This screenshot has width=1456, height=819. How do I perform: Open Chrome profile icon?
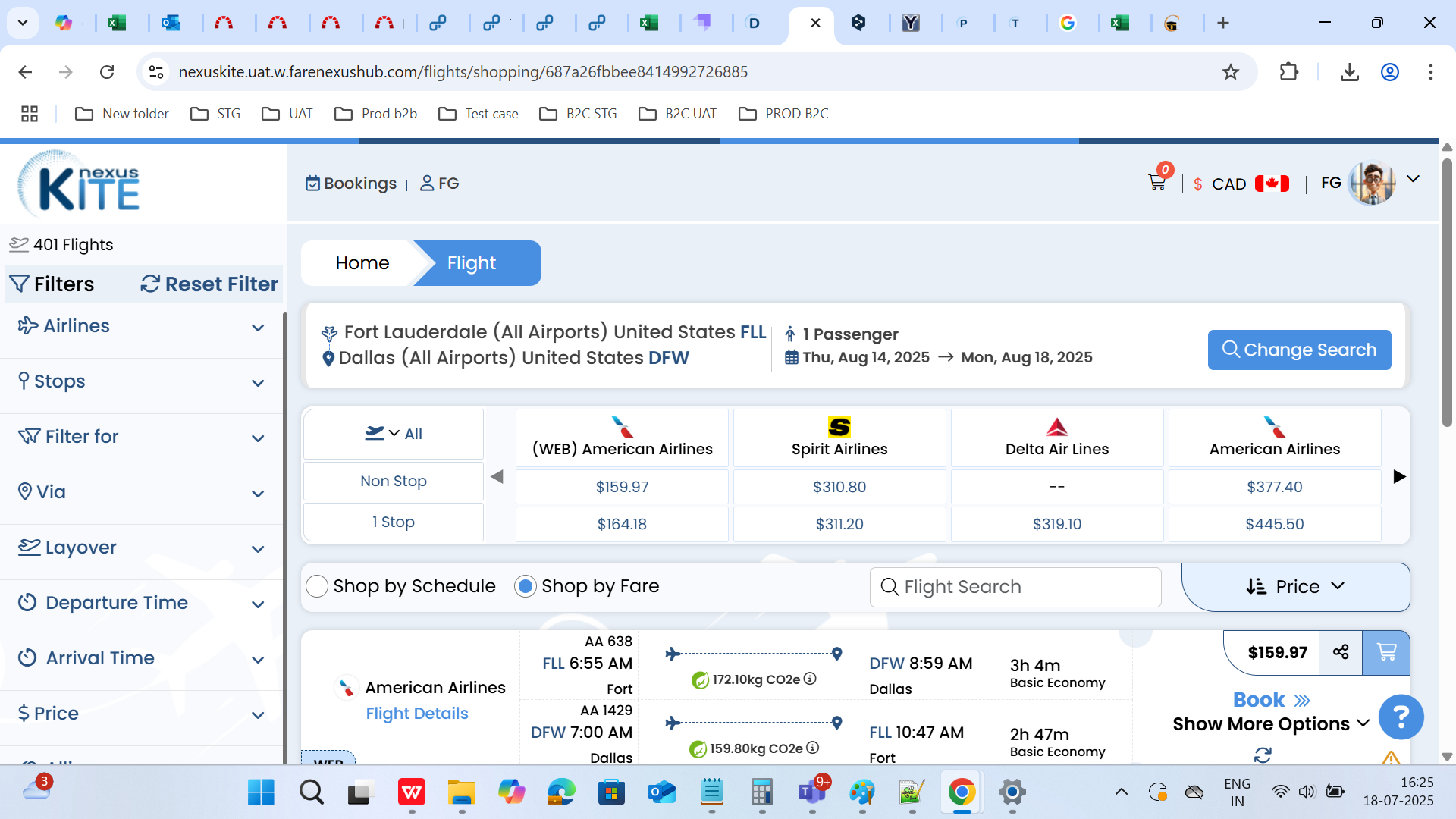(1389, 72)
